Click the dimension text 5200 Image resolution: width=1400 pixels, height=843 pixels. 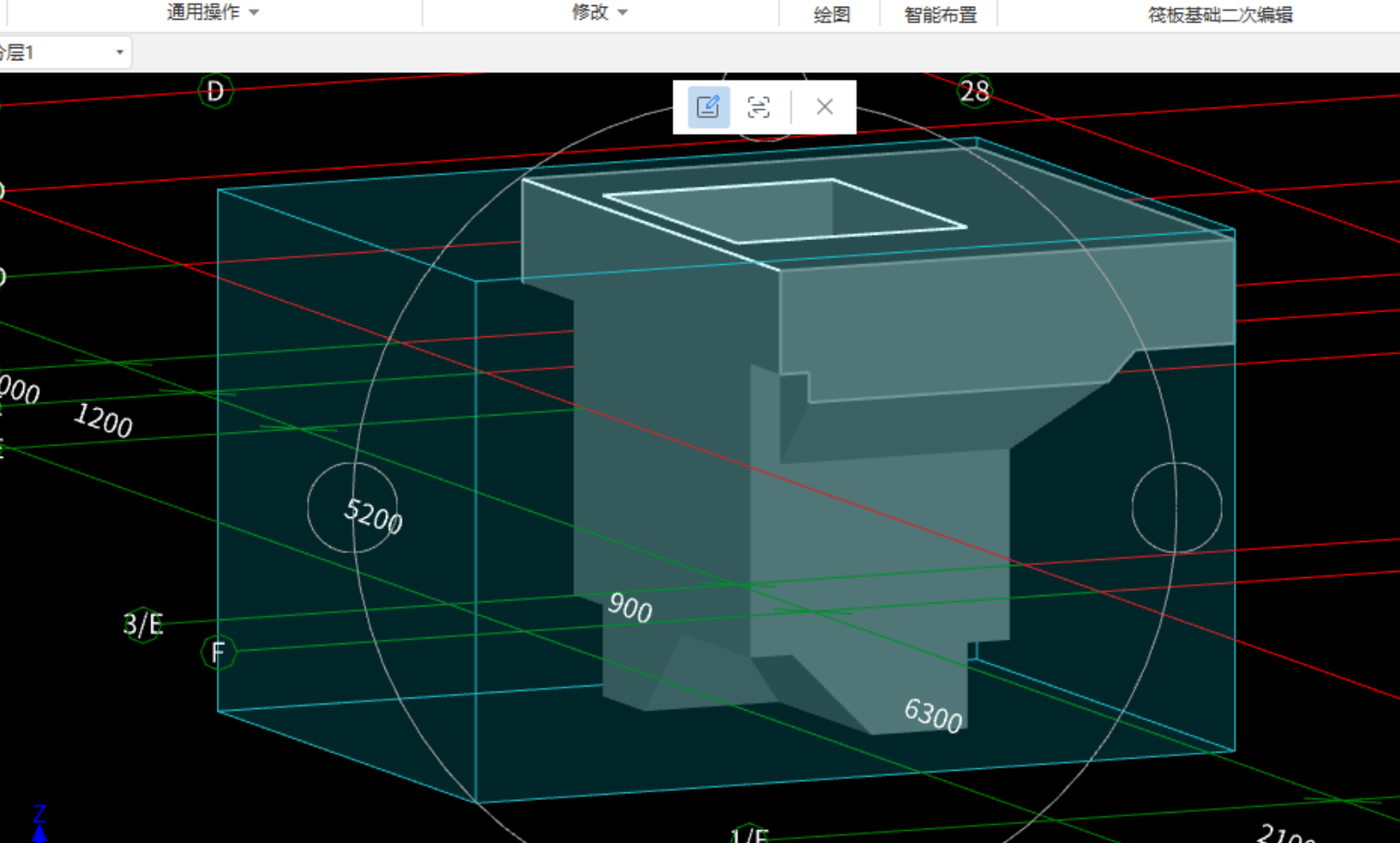(373, 515)
